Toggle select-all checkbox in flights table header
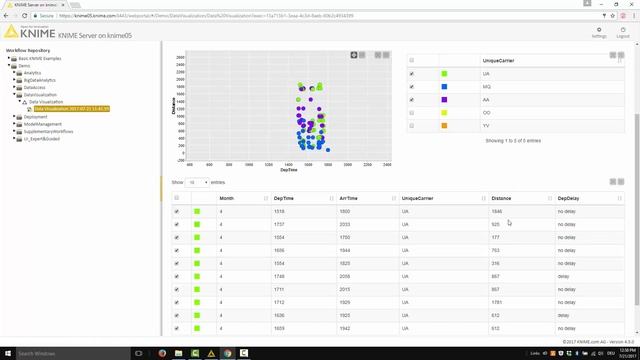Image resolution: width=640 pixels, height=360 pixels. click(x=176, y=198)
